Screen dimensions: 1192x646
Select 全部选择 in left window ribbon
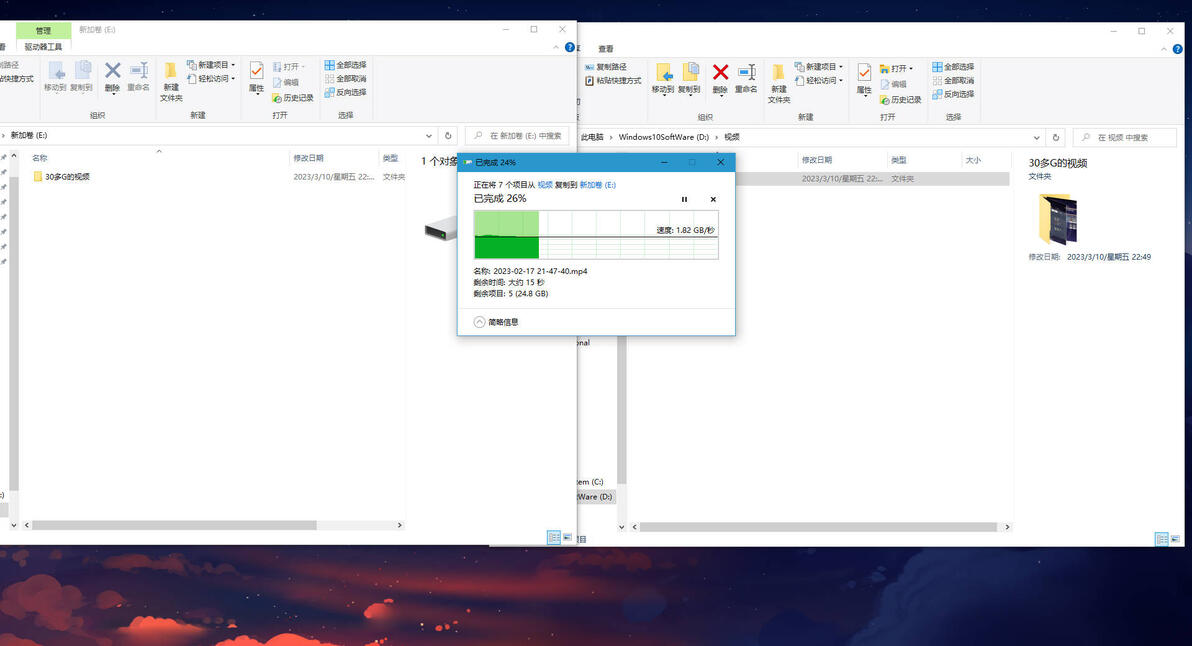click(x=345, y=65)
